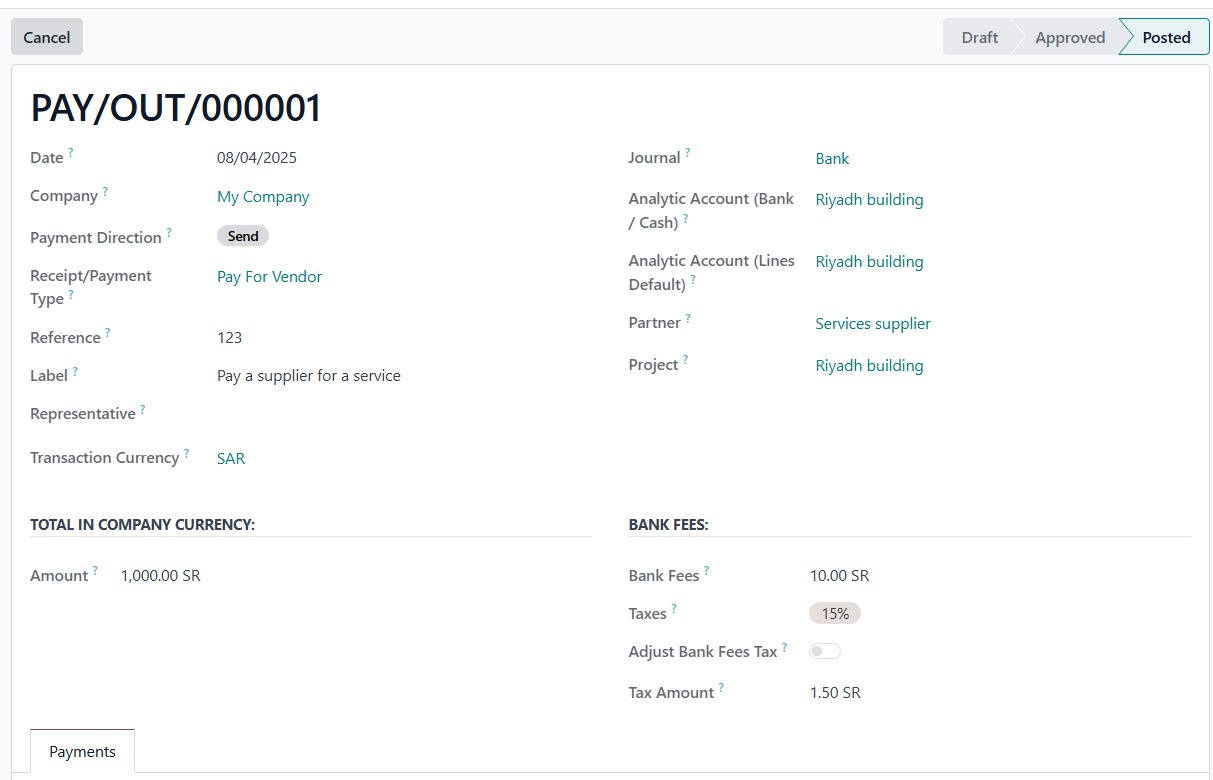Toggle the Adjust Bank Fees Tax switch
The image size is (1213, 780).
[x=825, y=651]
